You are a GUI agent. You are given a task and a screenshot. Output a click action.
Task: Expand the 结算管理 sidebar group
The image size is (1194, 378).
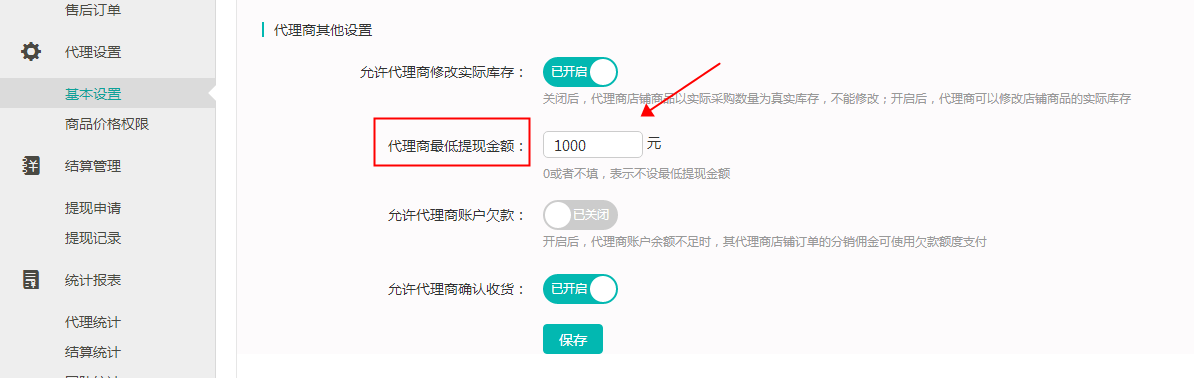point(93,166)
